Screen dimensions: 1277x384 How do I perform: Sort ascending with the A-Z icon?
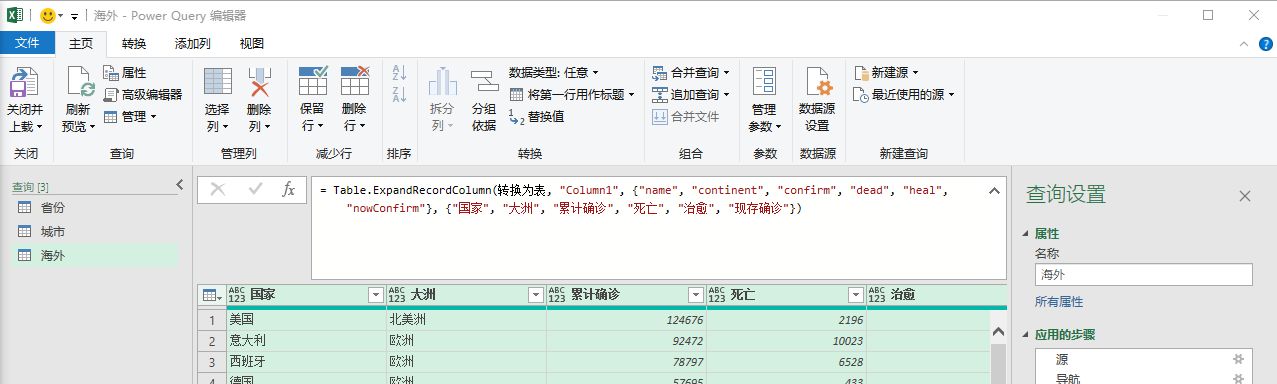(399, 73)
